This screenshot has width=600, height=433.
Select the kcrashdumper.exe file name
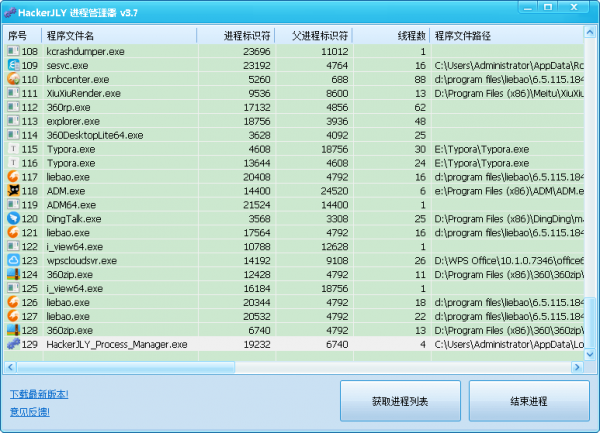pos(85,51)
